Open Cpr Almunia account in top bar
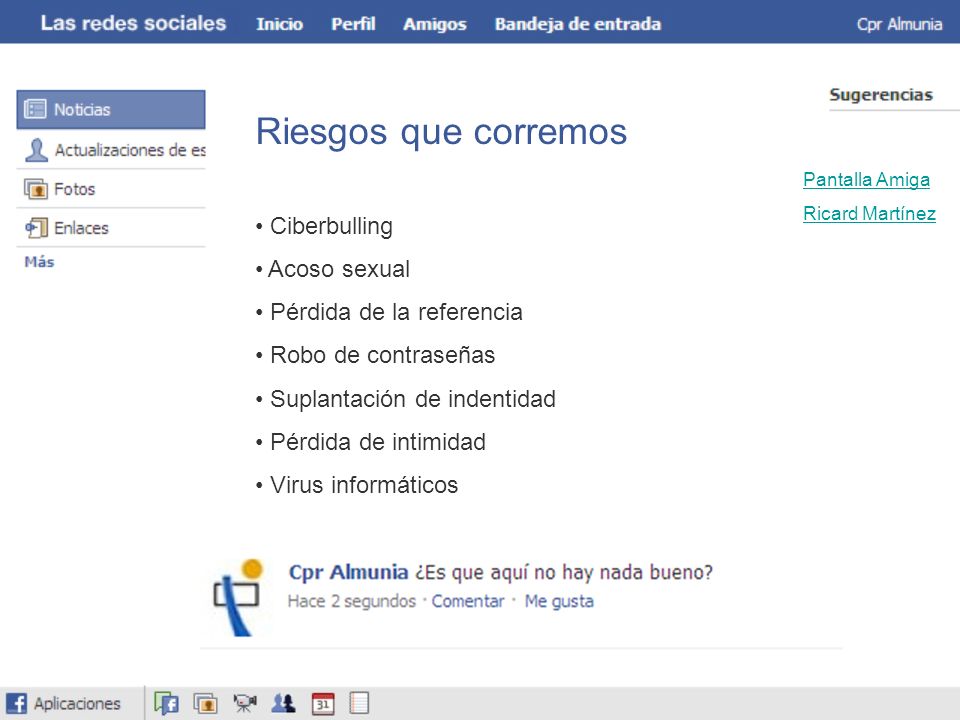This screenshot has height=720, width=960. [899, 24]
